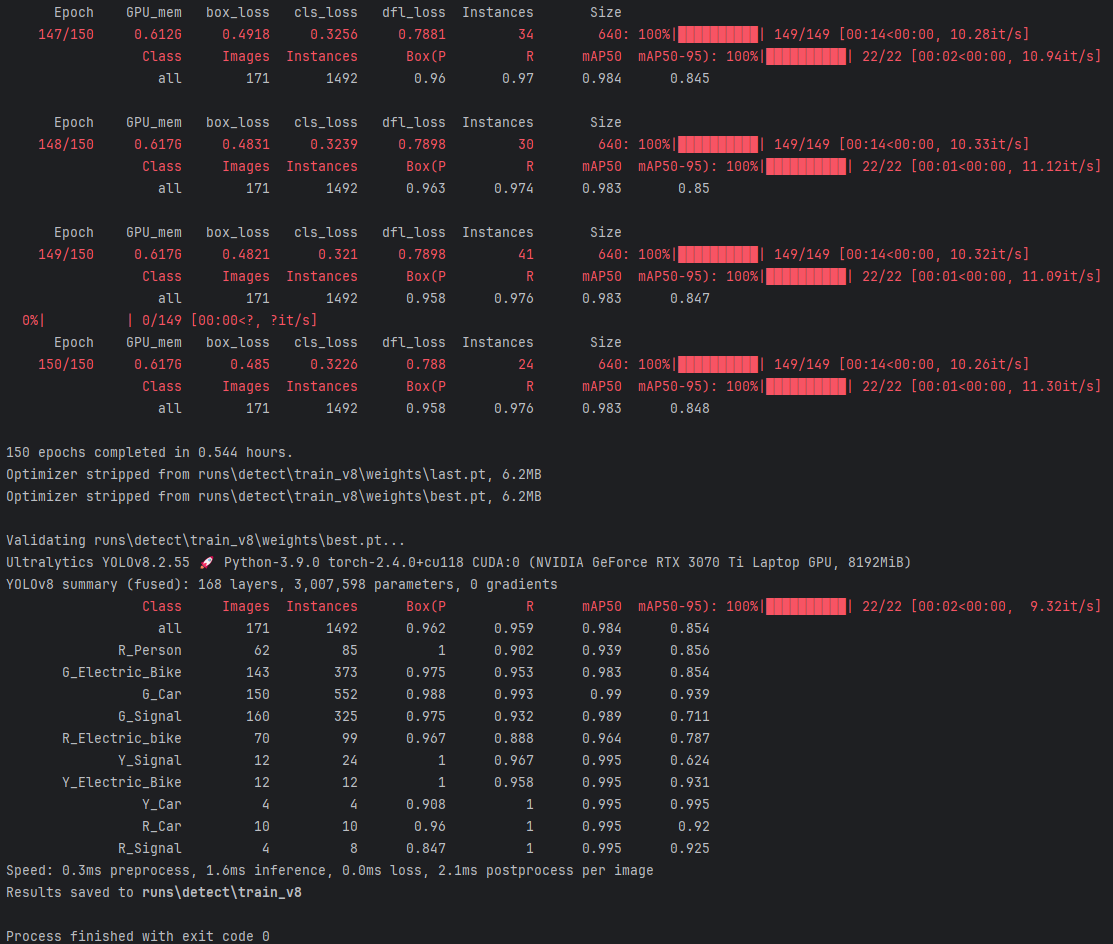The image size is (1113, 944).
Task: Click the final validation speed '9.32it/s'
Action: coord(1065,606)
